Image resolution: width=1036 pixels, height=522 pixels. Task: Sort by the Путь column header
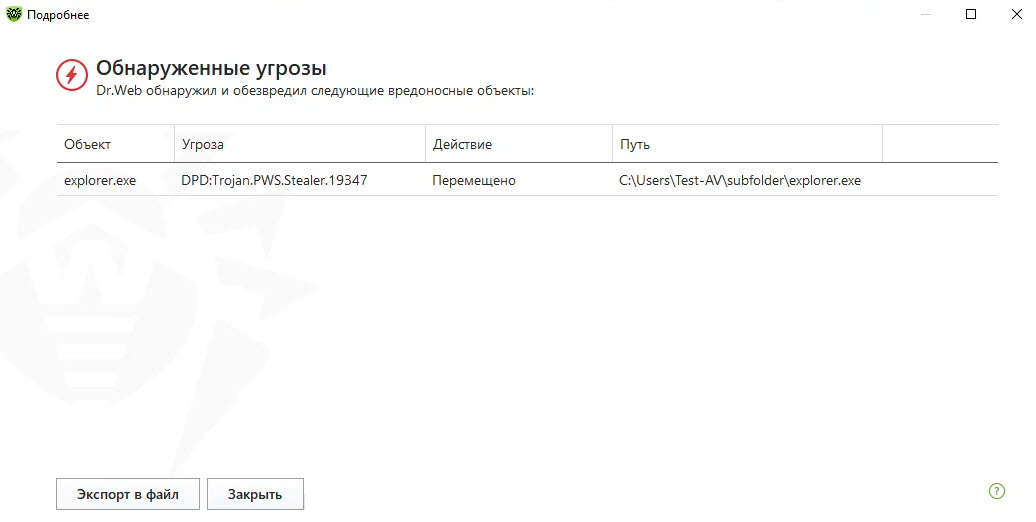point(747,144)
